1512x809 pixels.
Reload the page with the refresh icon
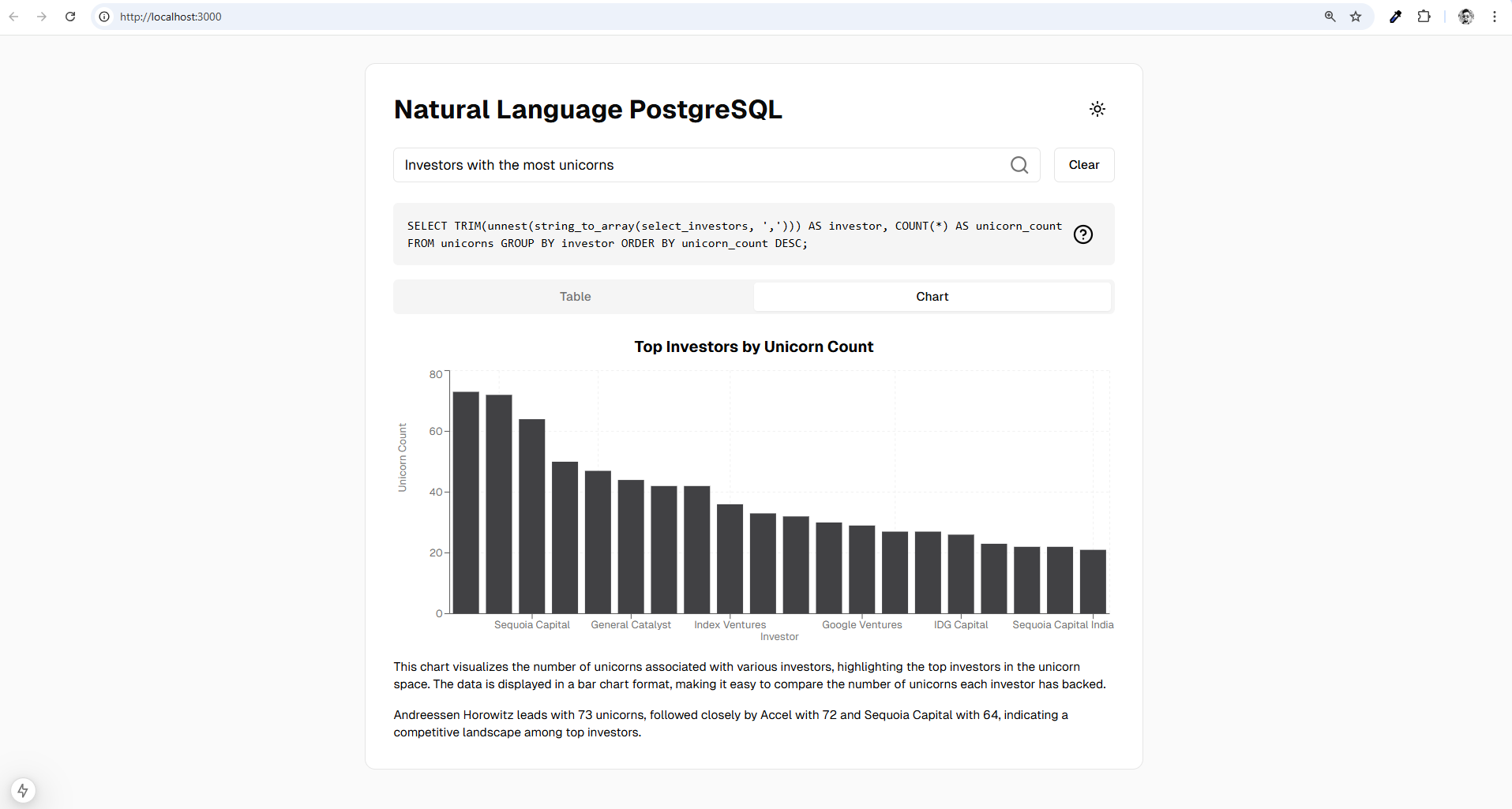tap(70, 17)
